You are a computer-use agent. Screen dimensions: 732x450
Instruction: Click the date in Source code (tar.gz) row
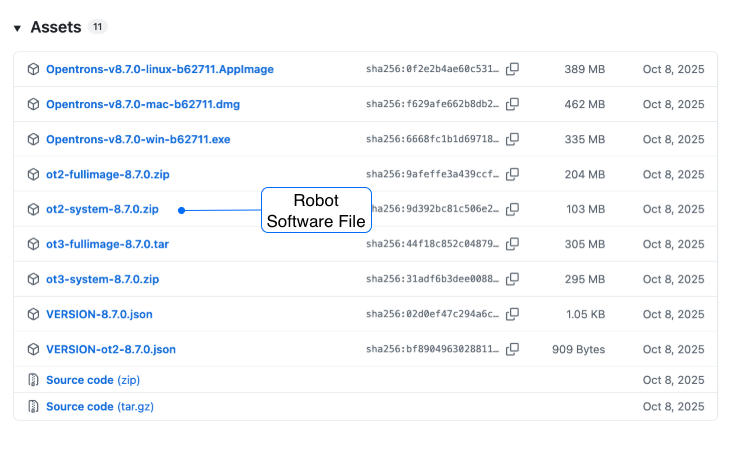[x=673, y=407]
